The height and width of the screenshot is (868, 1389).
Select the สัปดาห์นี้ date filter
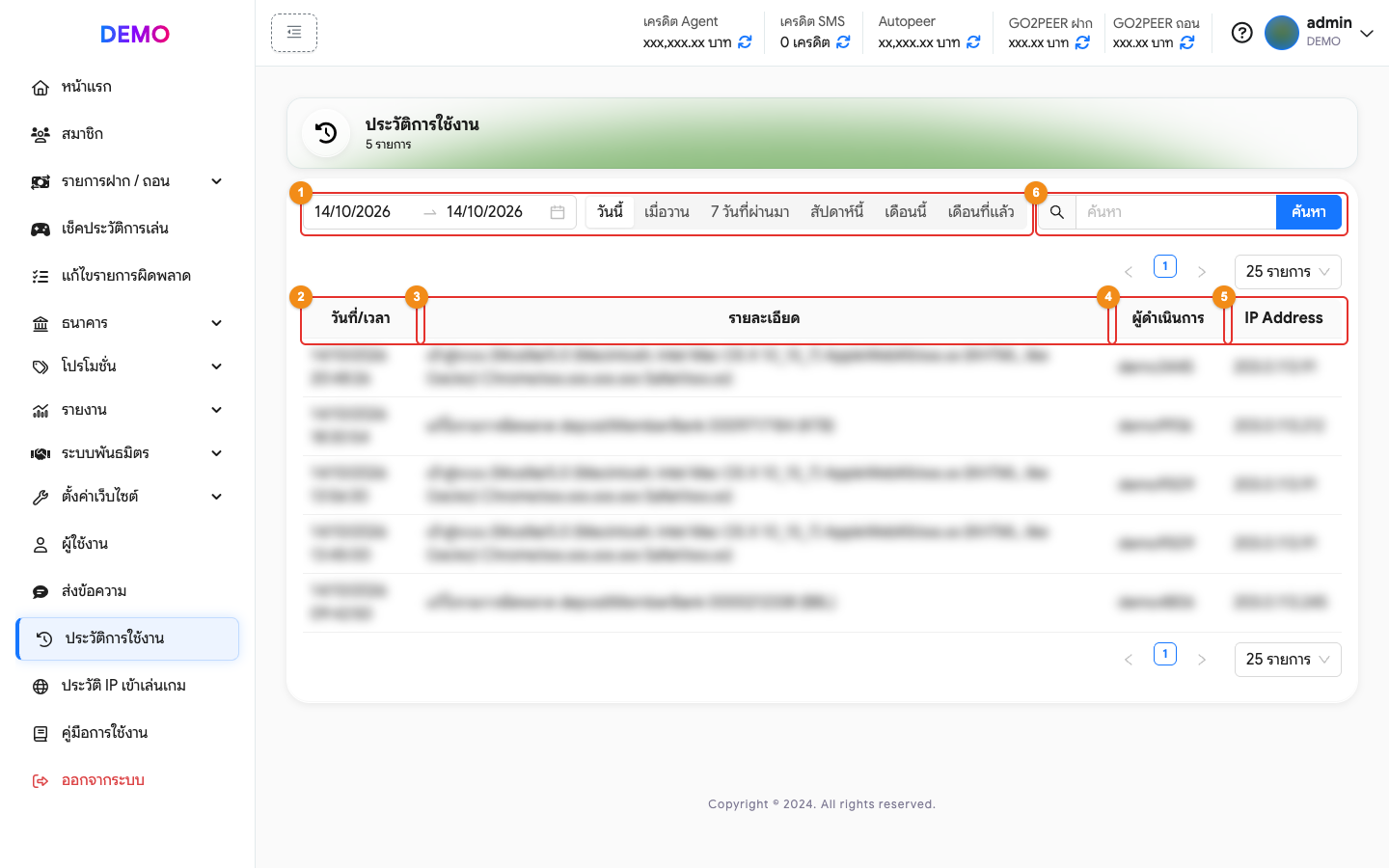coord(836,212)
